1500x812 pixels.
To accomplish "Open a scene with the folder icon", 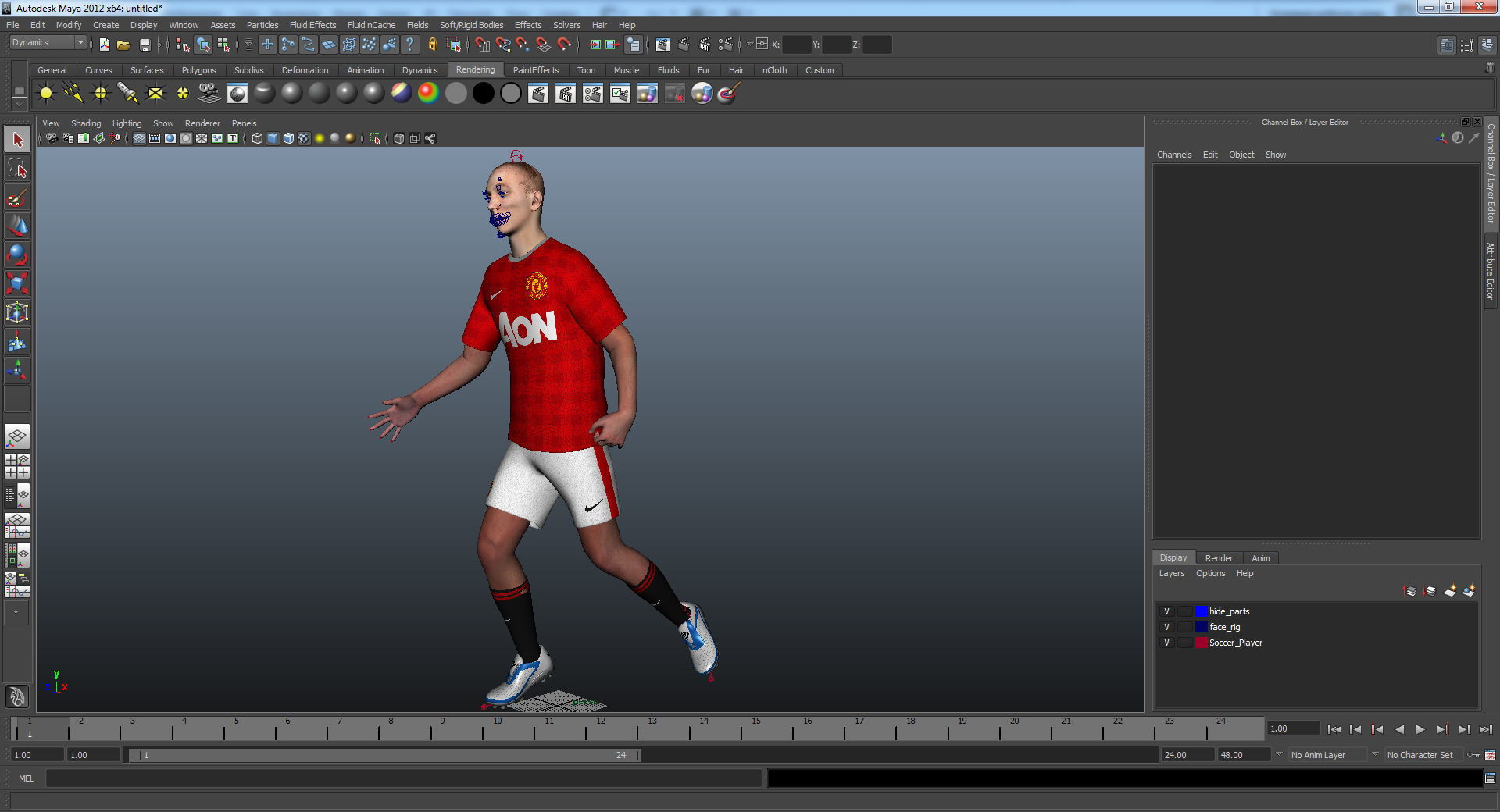I will click(x=123, y=45).
